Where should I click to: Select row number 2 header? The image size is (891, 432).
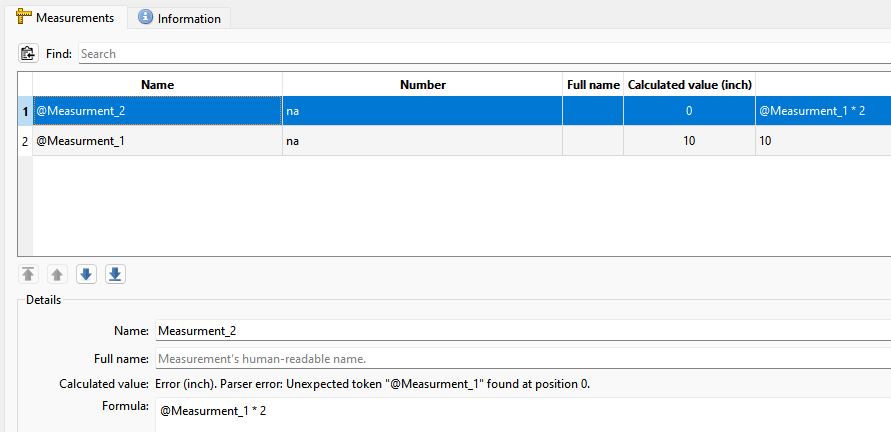[x=25, y=141]
